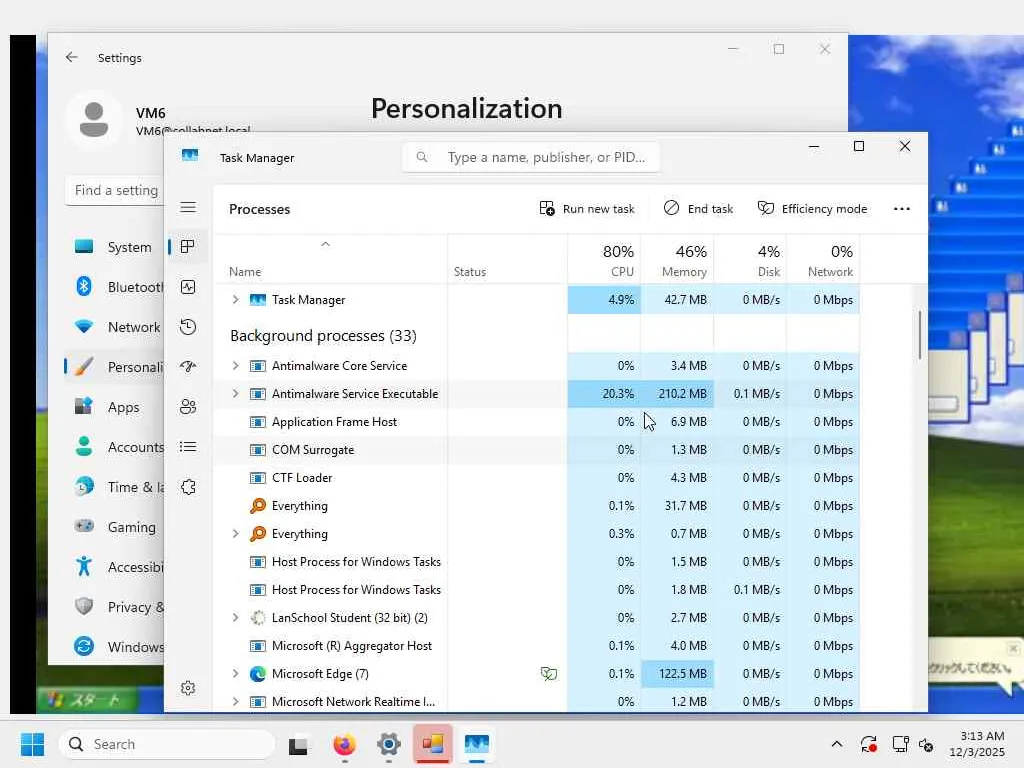Click the taskbar Search box

coord(167,744)
